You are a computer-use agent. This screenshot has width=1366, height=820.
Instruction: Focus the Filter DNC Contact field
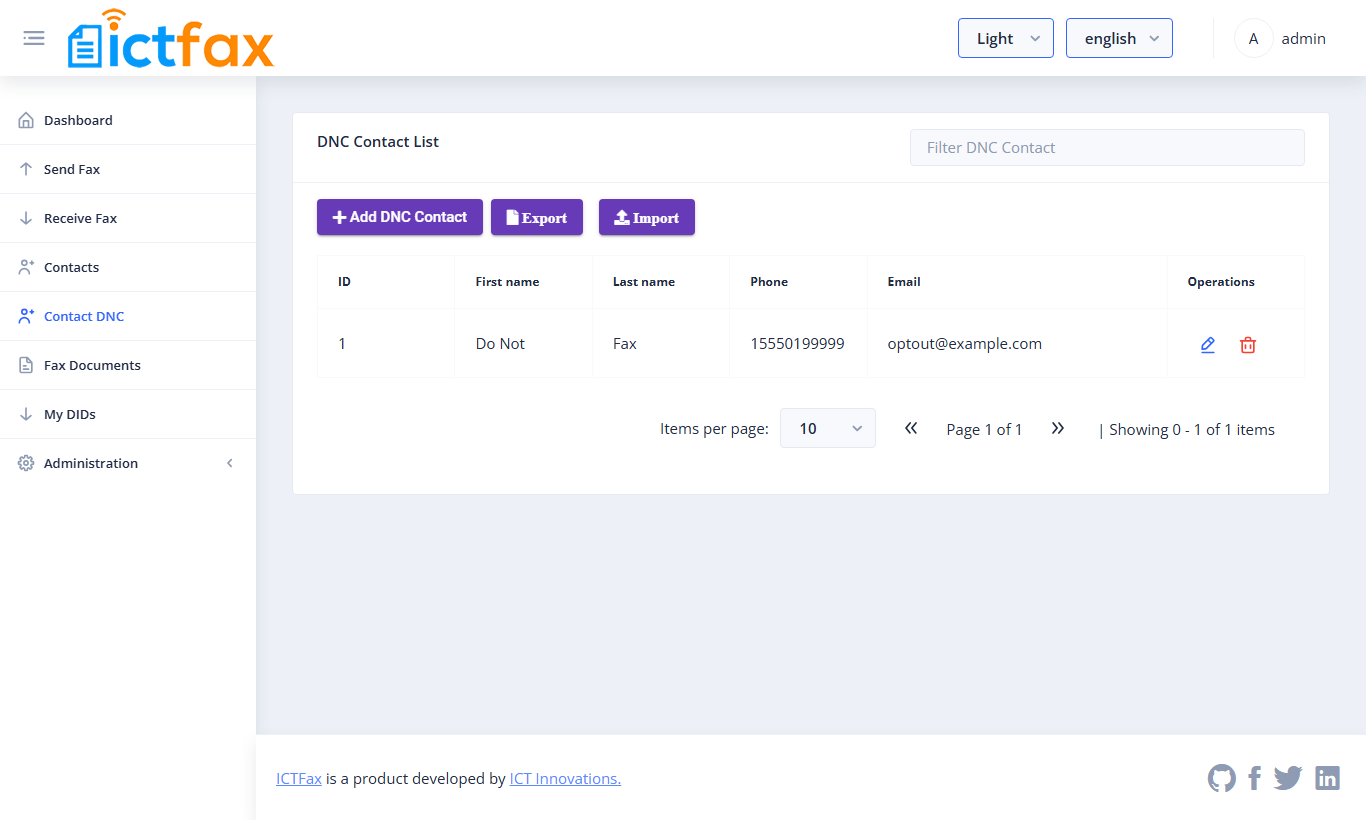(1107, 147)
